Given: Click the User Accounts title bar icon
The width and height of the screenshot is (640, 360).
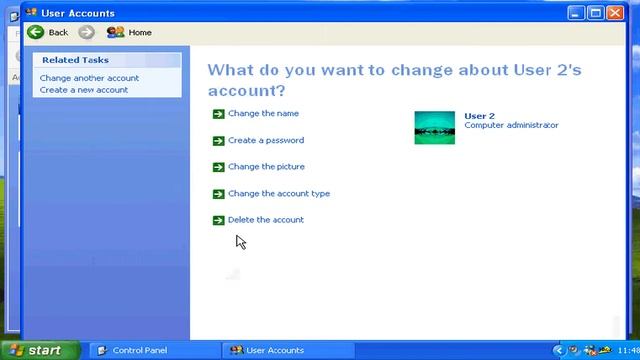Looking at the screenshot, I should (x=31, y=13).
